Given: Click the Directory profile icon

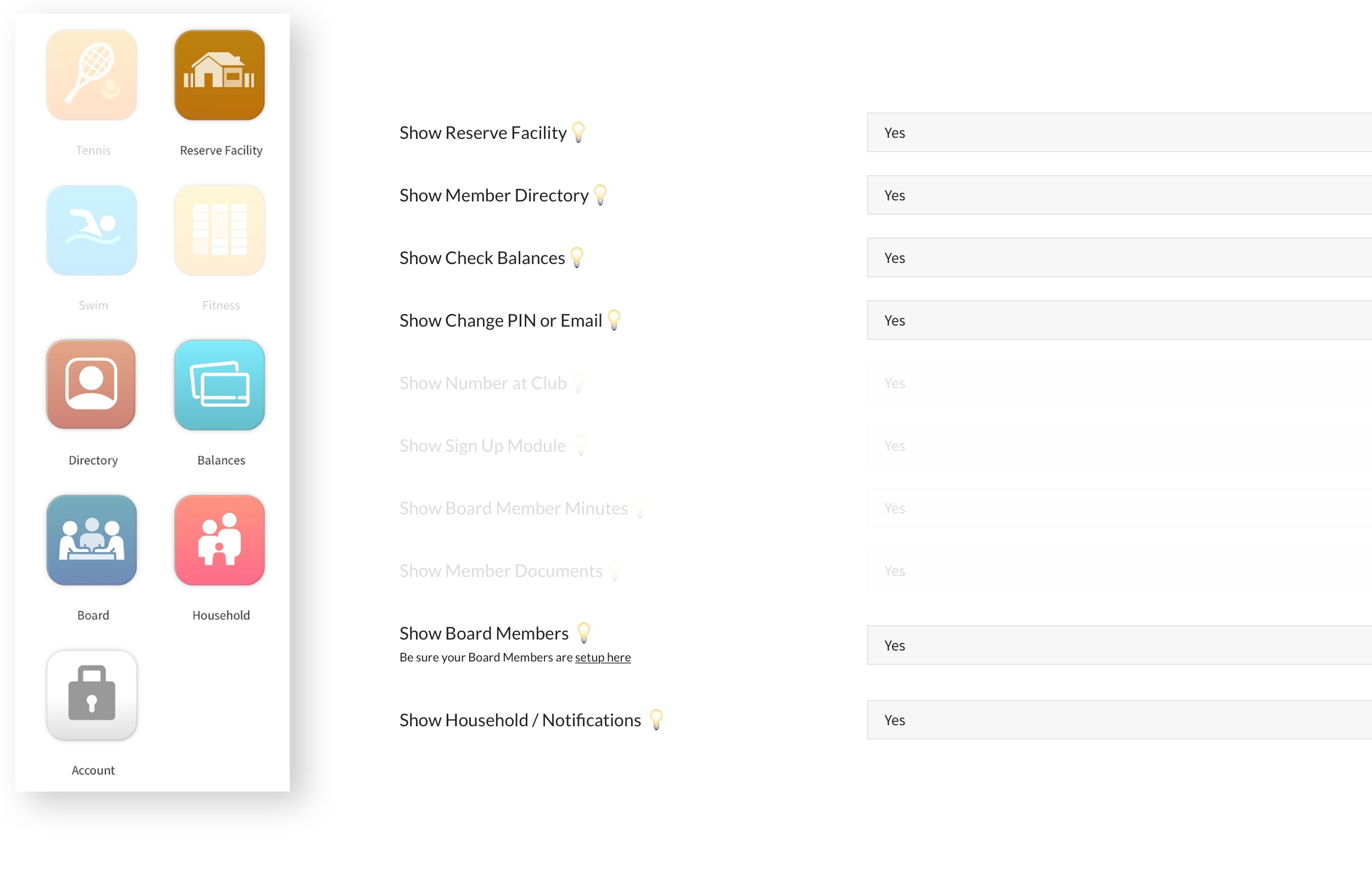Looking at the screenshot, I should pyautogui.click(x=92, y=385).
